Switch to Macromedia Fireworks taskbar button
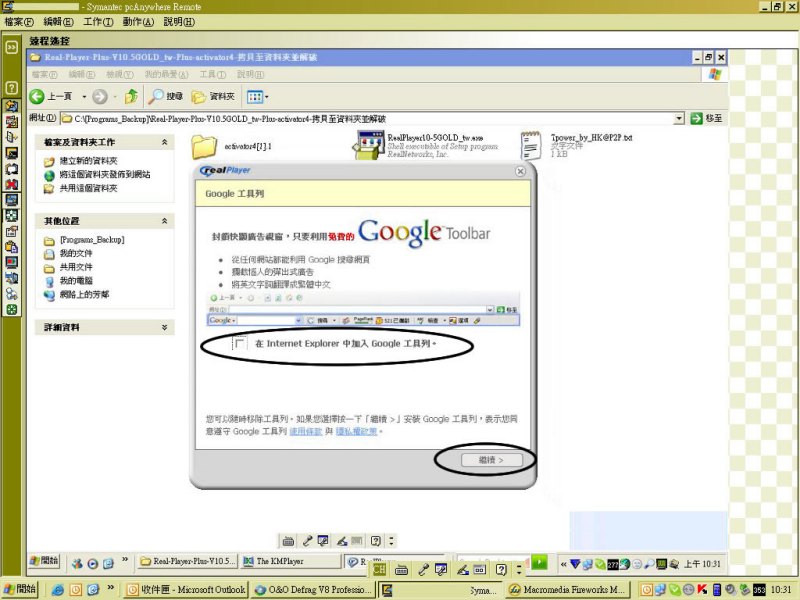 (x=568, y=589)
